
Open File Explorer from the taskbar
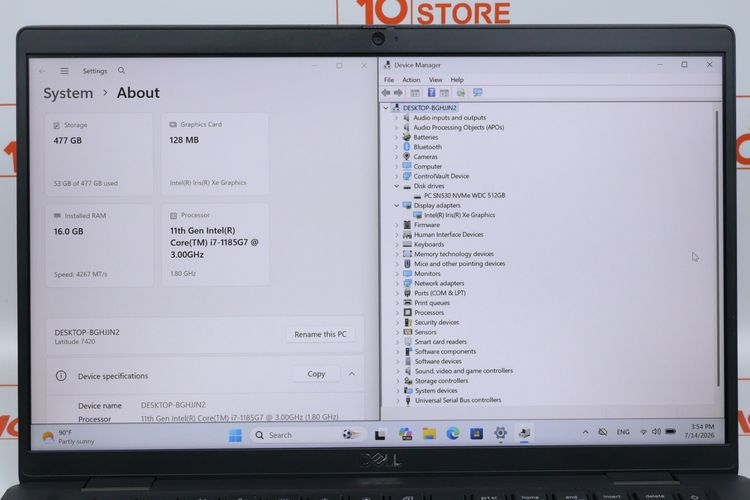point(429,434)
